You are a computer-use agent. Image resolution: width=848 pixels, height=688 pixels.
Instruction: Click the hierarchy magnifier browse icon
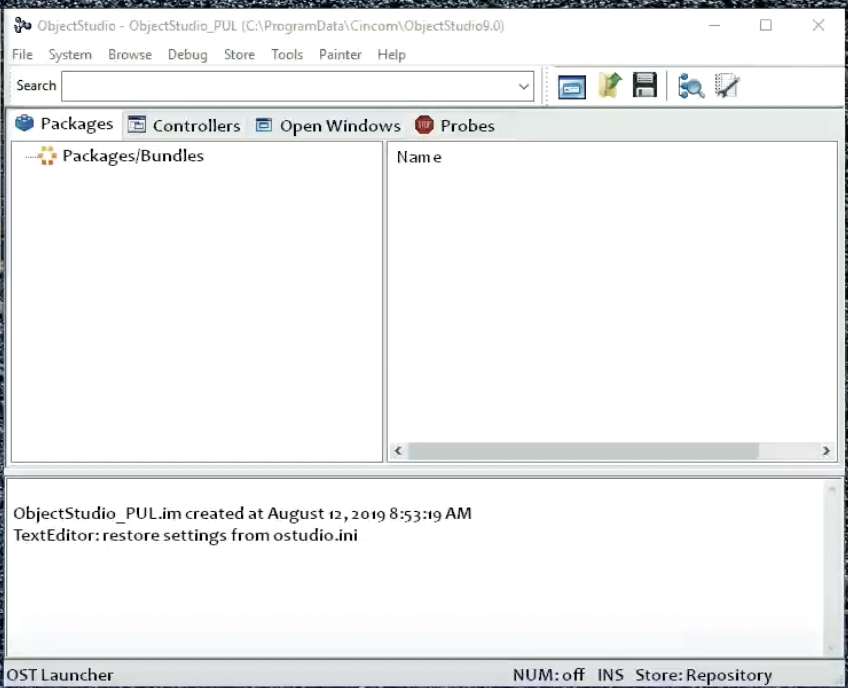(x=690, y=87)
